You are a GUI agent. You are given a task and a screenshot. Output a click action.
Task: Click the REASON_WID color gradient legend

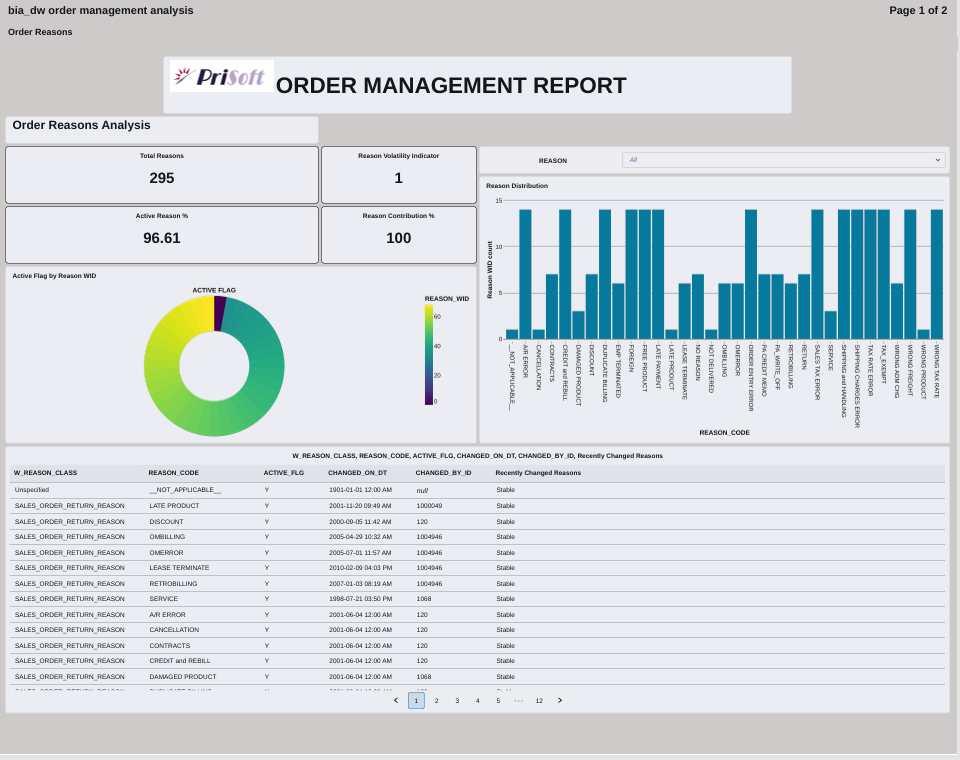click(429, 355)
